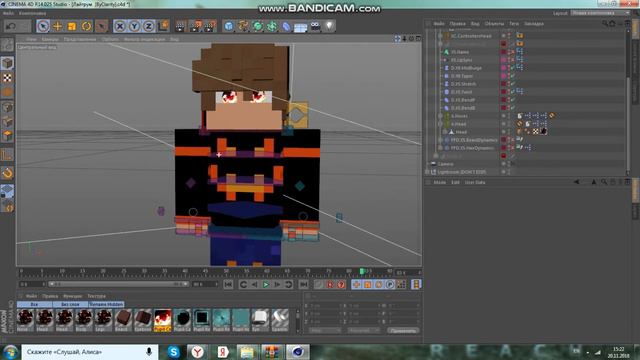Add a light object from toolbar

pos(329,27)
